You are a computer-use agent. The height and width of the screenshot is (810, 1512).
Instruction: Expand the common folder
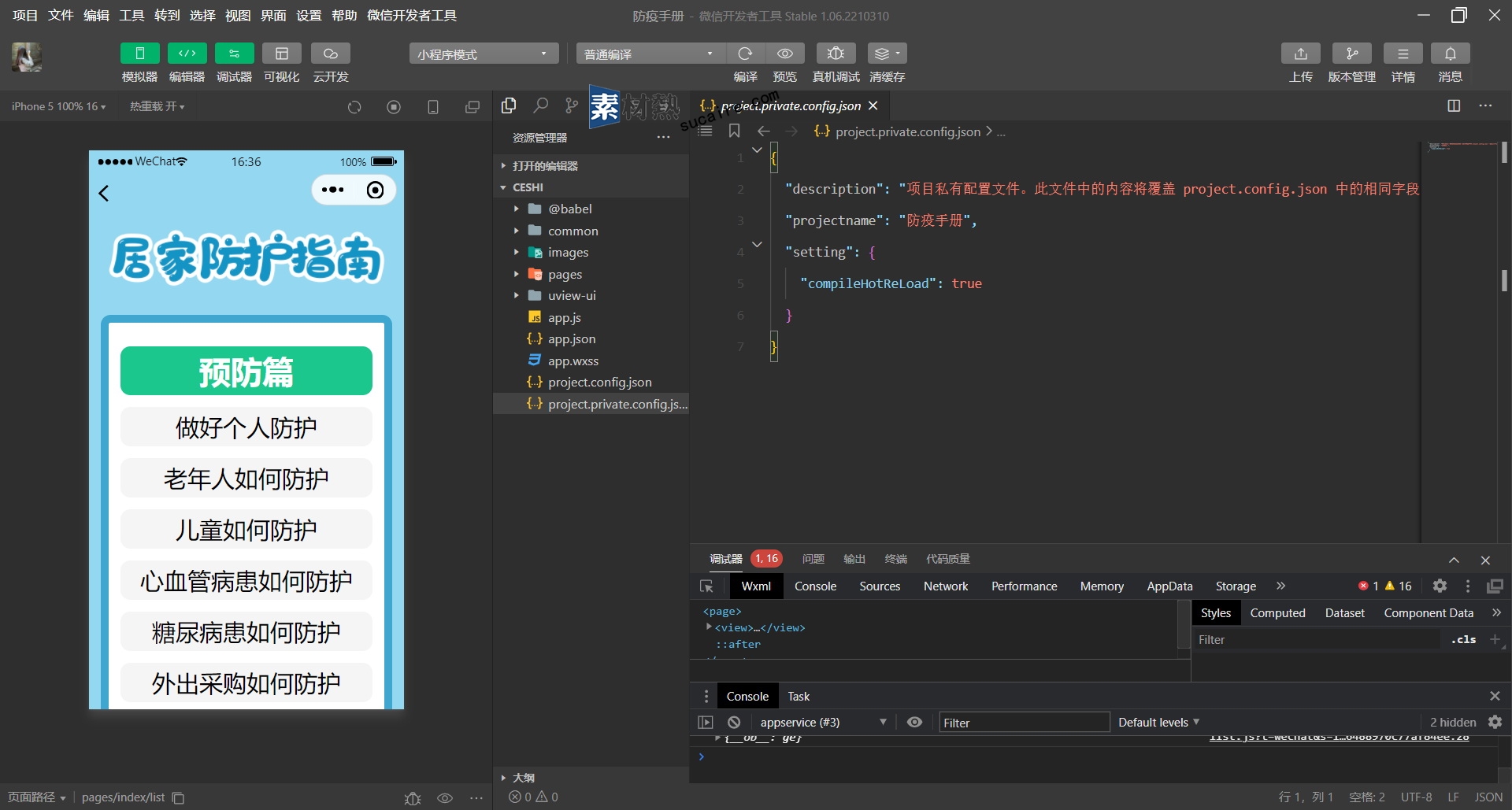coord(591,231)
